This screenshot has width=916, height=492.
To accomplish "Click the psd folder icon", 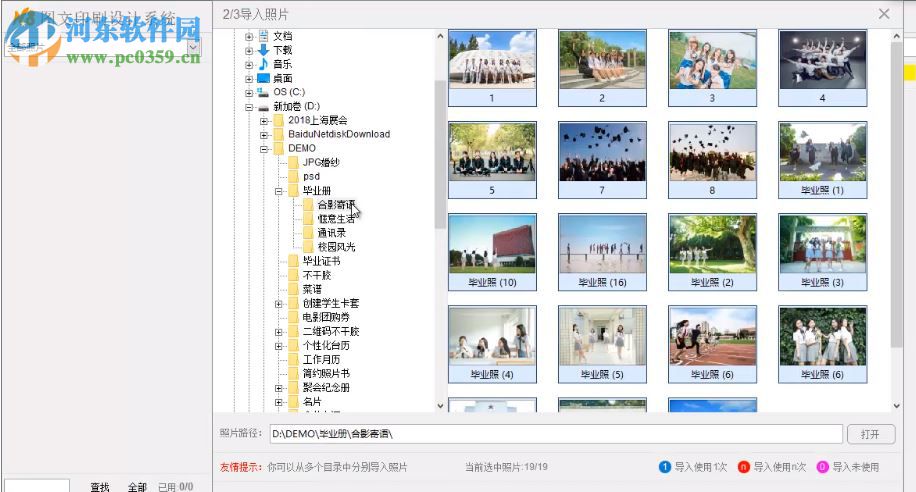I will click(293, 176).
